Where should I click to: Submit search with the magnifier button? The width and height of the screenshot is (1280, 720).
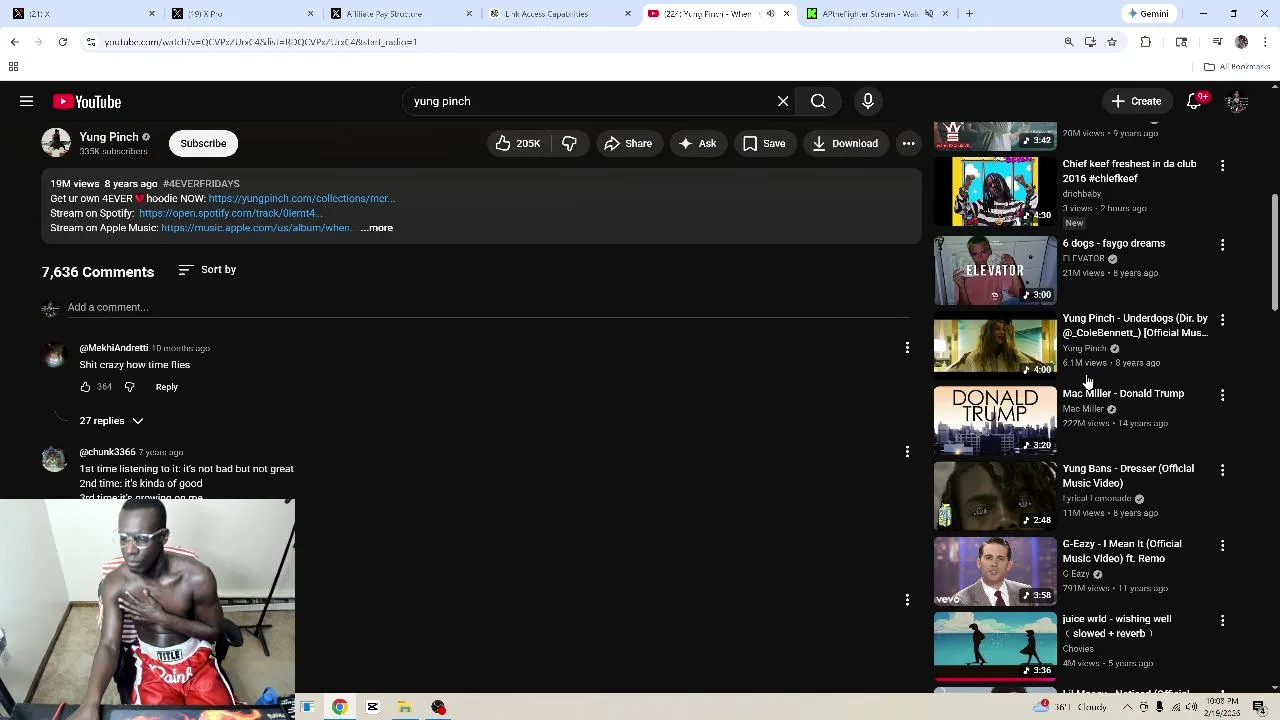click(818, 101)
